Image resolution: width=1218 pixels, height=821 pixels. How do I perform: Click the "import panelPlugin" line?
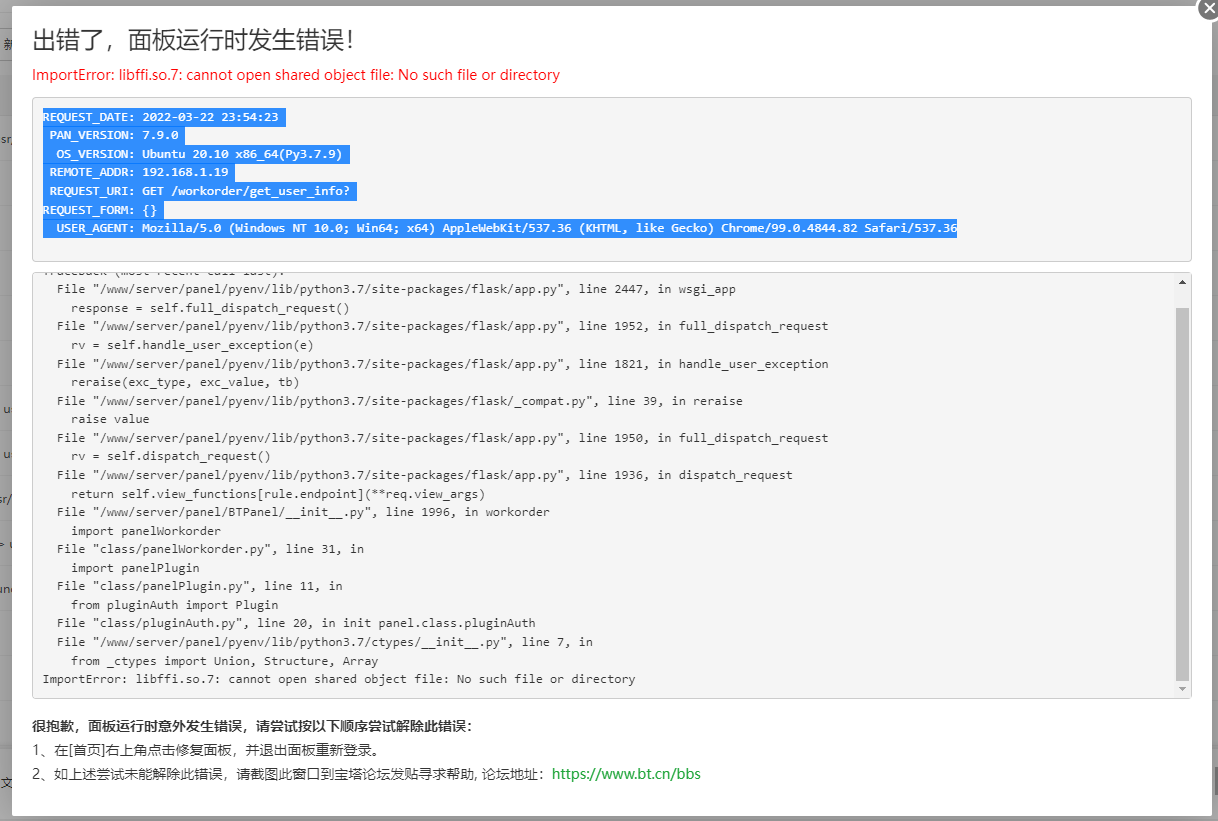[135, 568]
